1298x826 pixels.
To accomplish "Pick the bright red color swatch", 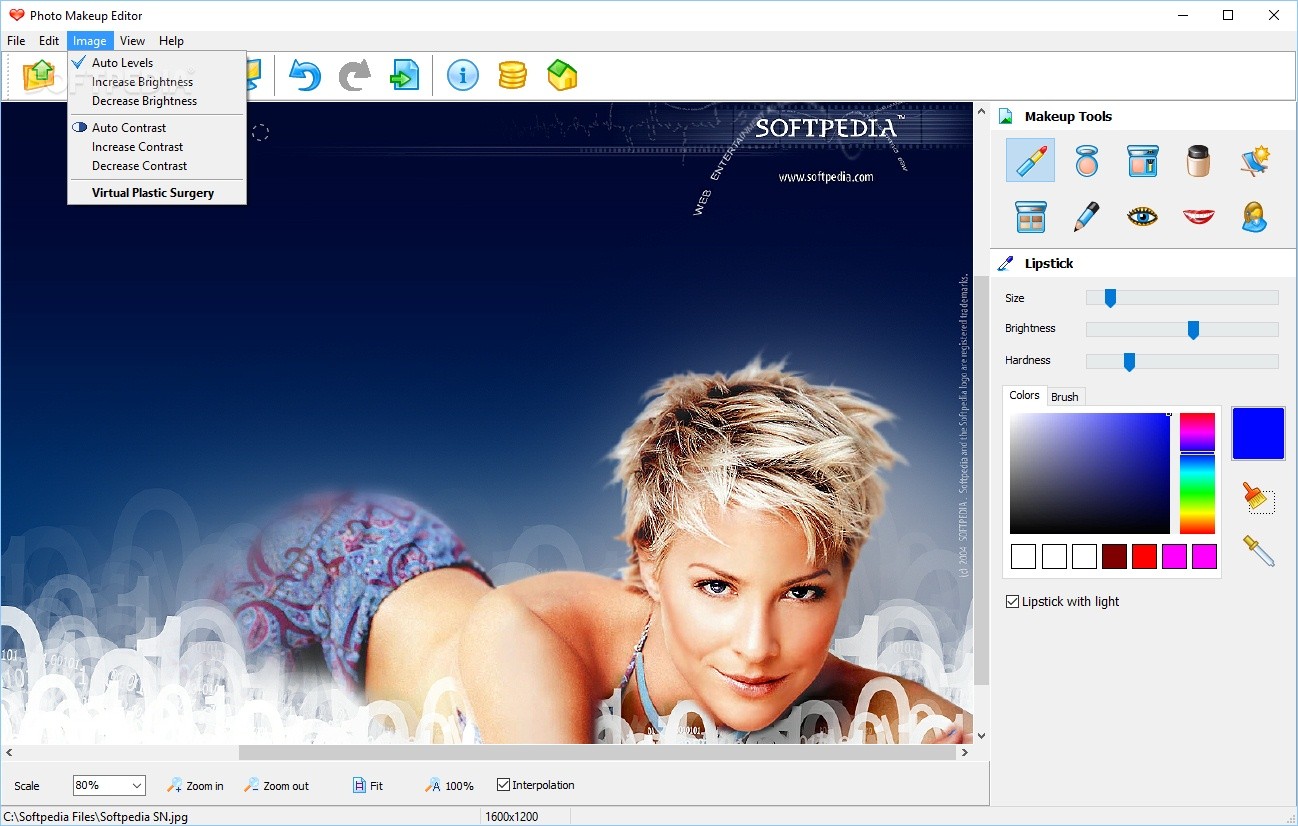I will pyautogui.click(x=1144, y=557).
